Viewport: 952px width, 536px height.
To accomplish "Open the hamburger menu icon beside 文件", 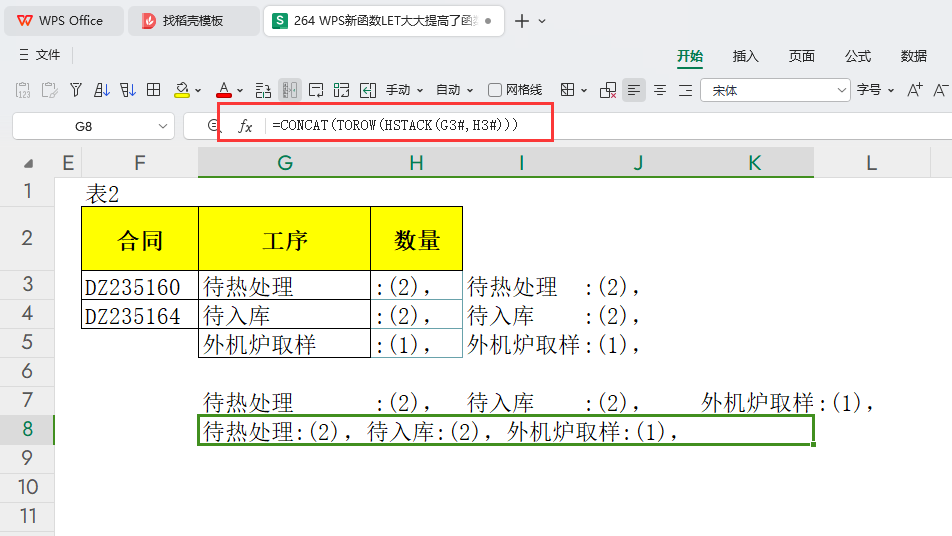I will coord(24,55).
